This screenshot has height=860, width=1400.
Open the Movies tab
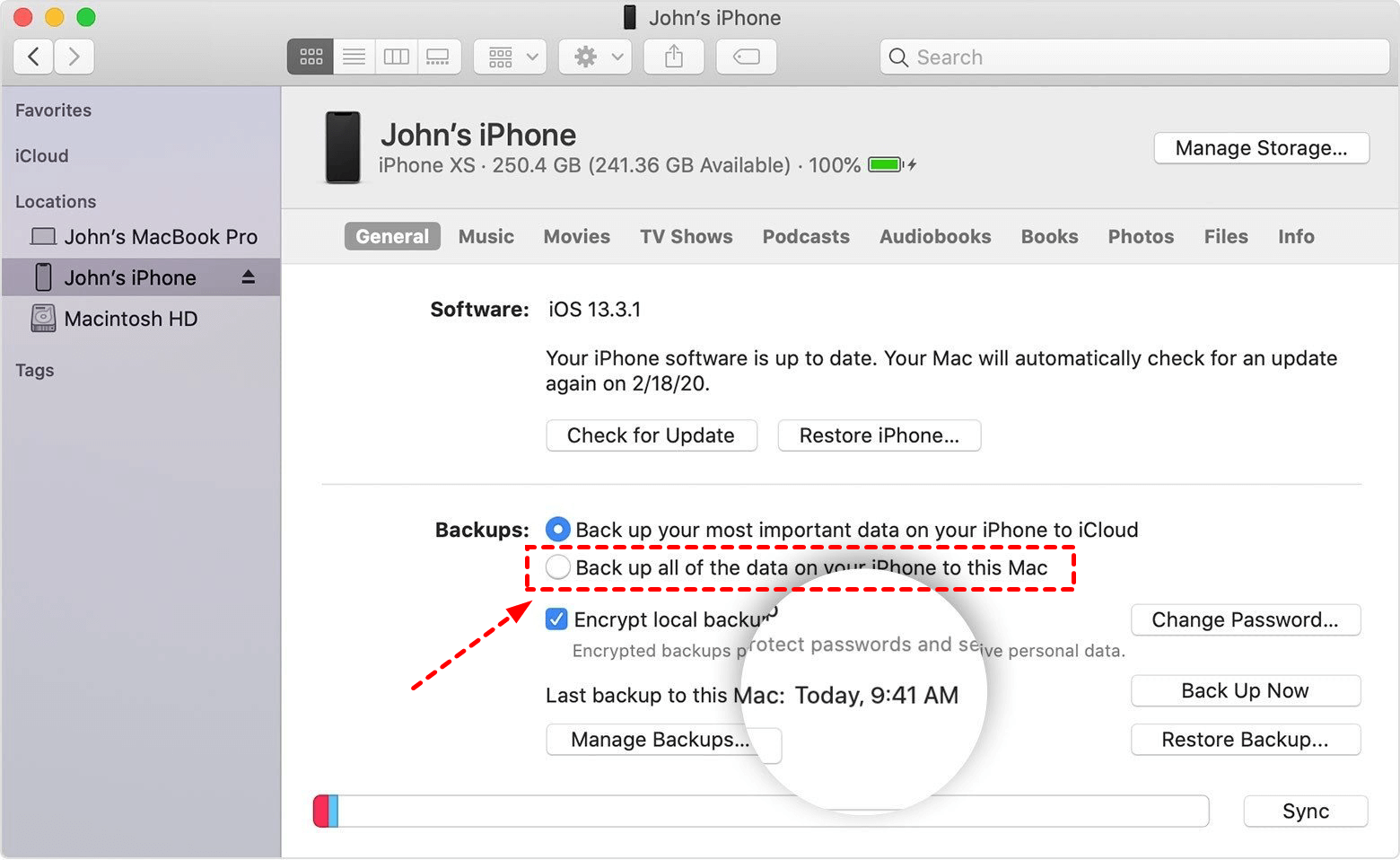577,236
